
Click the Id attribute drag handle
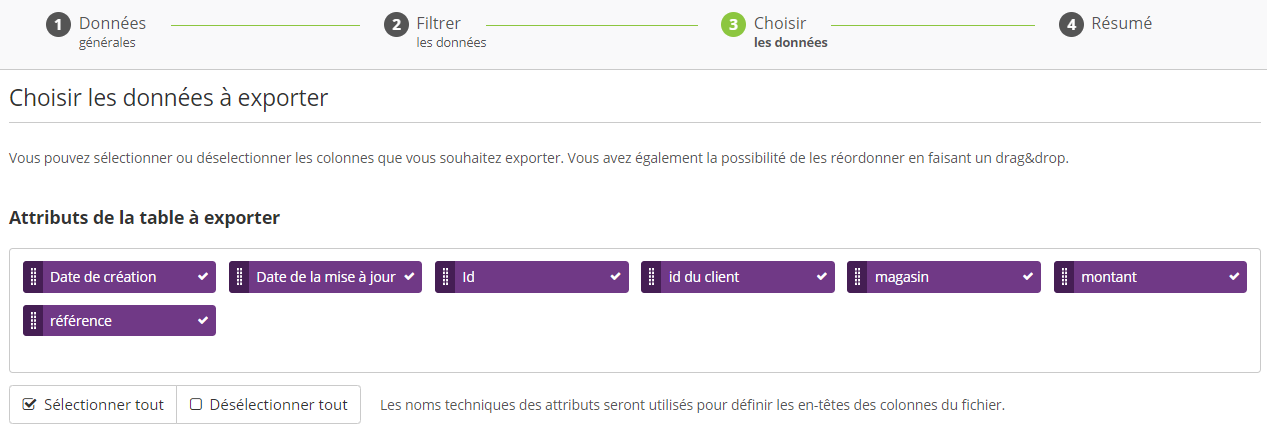click(x=445, y=277)
